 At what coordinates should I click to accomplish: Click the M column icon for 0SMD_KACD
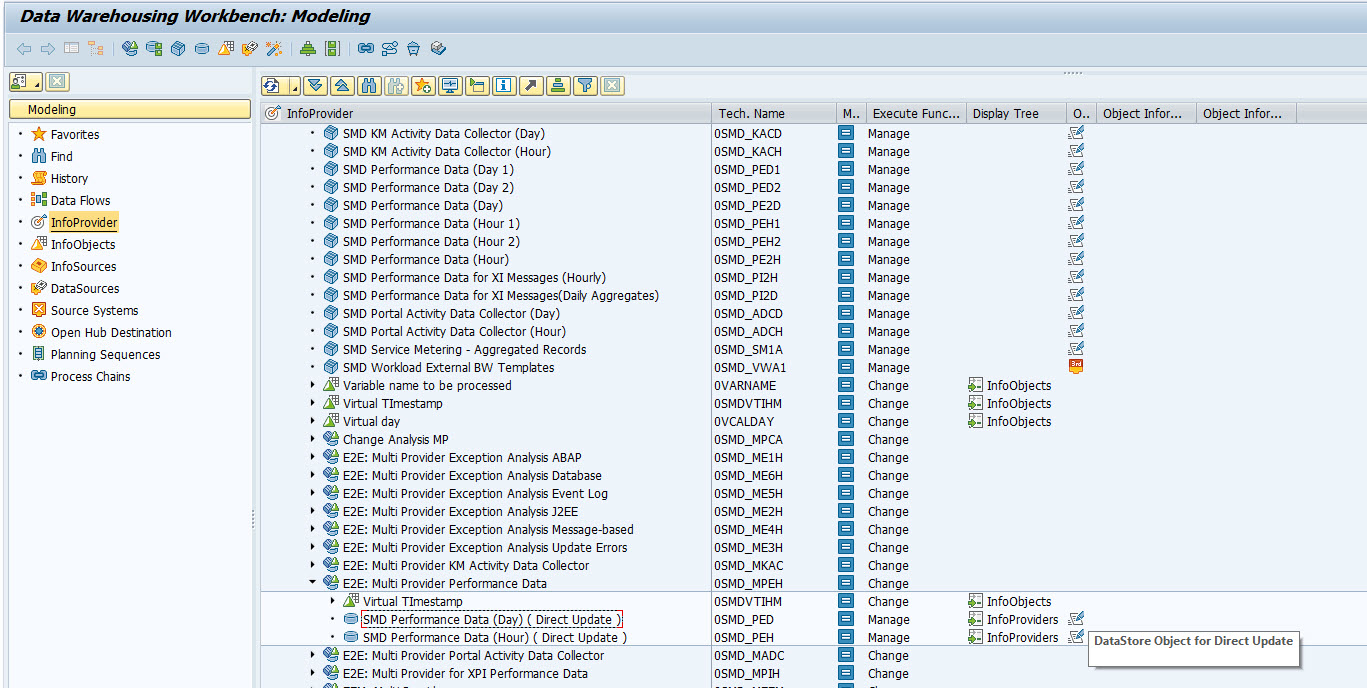coord(846,133)
